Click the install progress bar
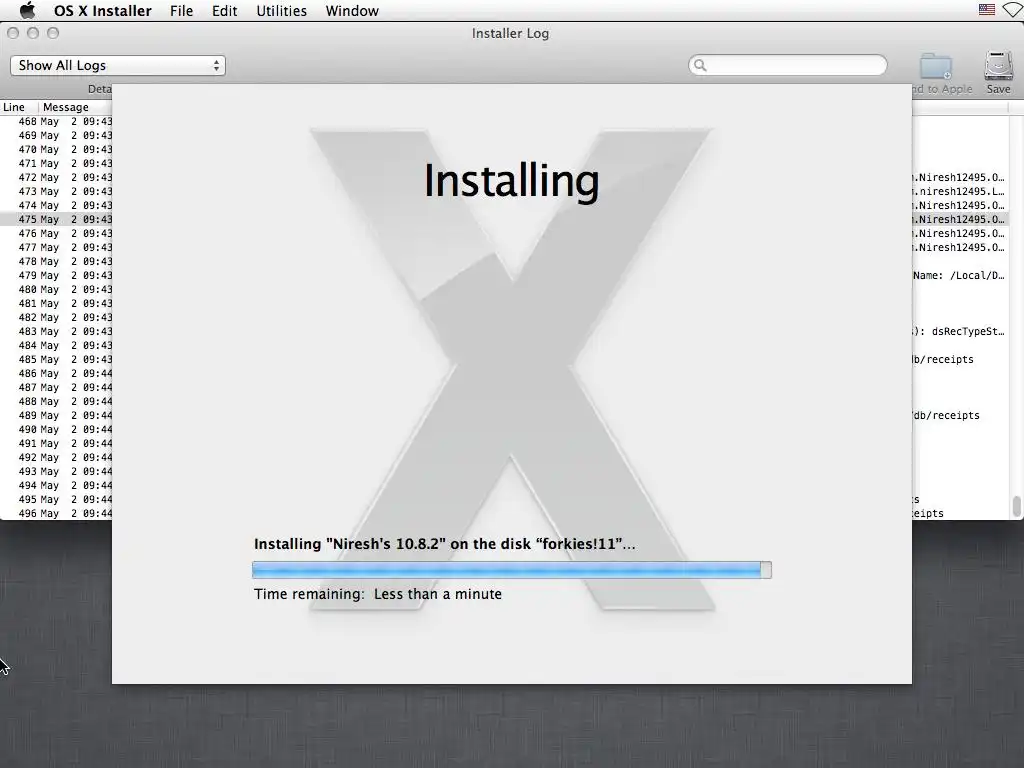The image size is (1024, 768). pyautogui.click(x=511, y=570)
